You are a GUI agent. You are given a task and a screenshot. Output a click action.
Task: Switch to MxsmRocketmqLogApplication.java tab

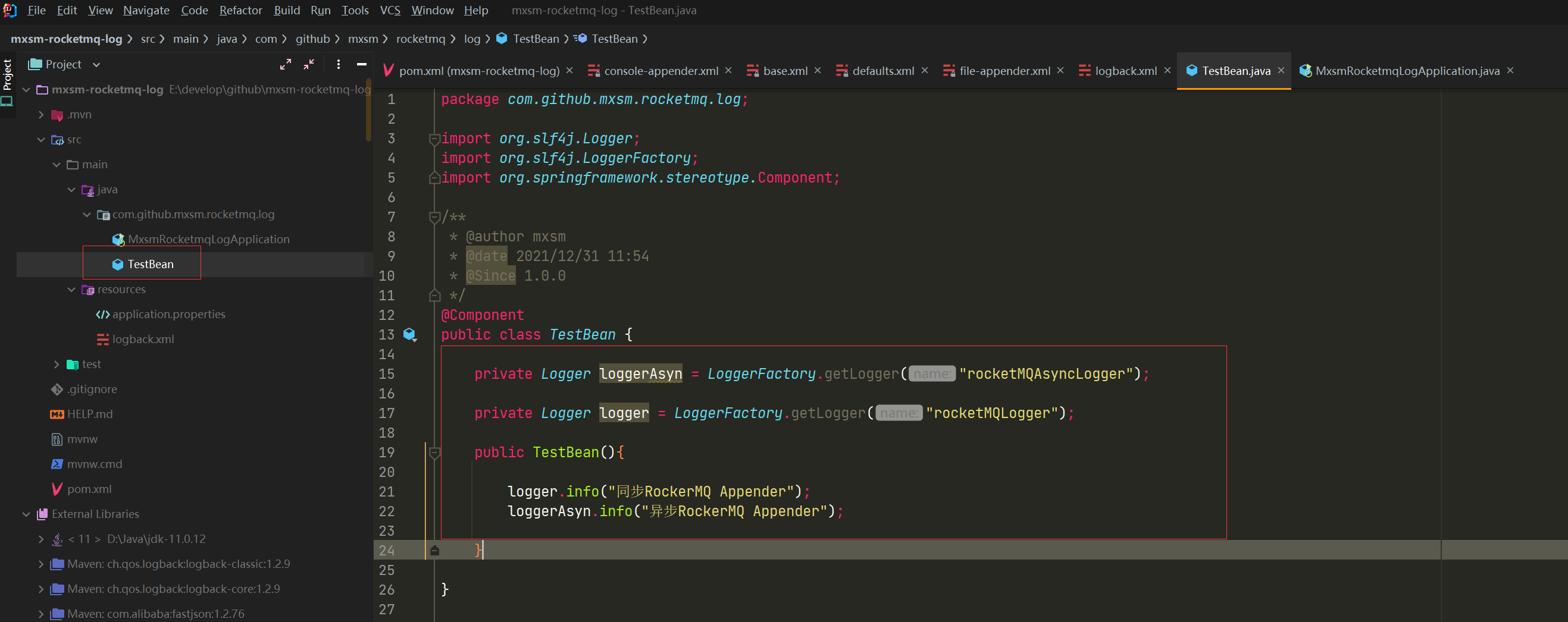pos(1407,71)
